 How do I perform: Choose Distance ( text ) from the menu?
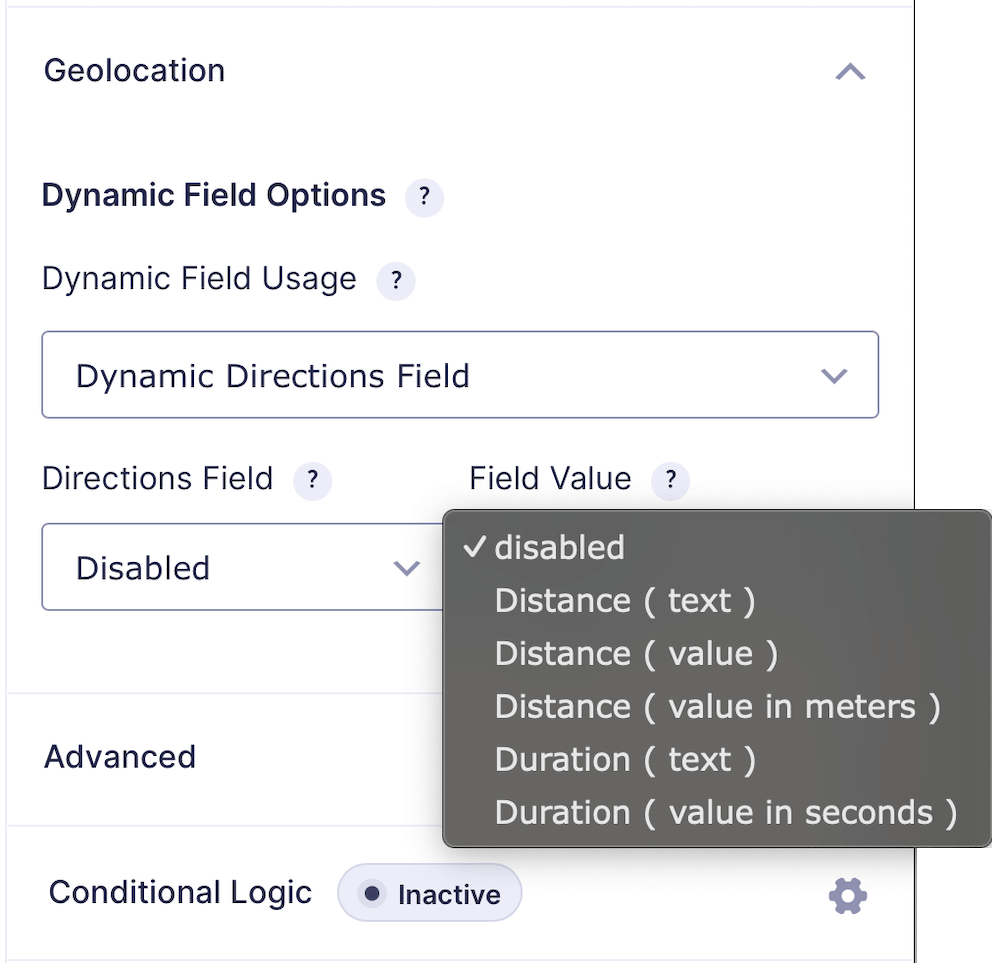[x=625, y=600]
